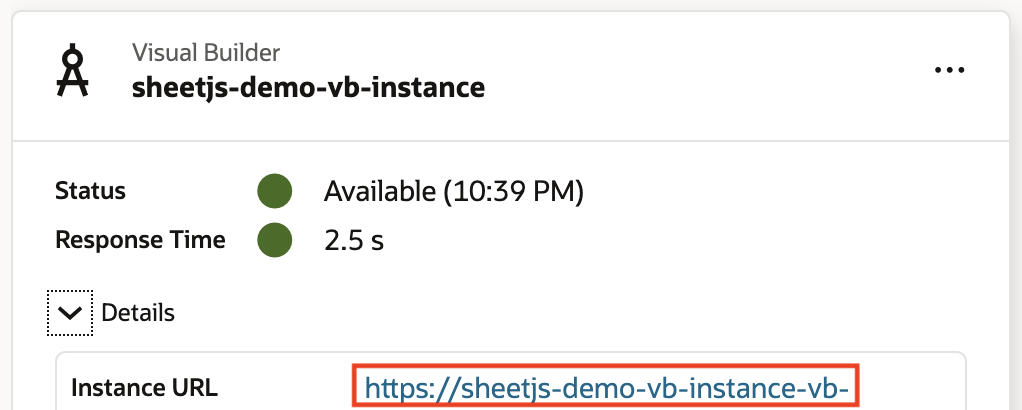The width and height of the screenshot is (1022, 410).
Task: Open the three-dot actions menu
Action: 949,70
